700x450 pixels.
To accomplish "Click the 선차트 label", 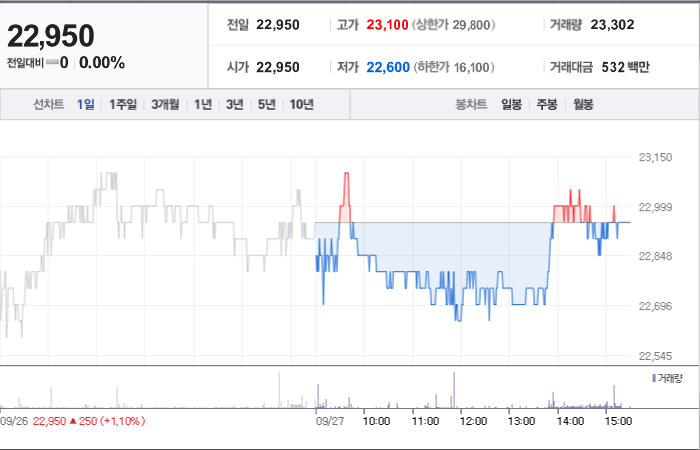I will pos(48,104).
